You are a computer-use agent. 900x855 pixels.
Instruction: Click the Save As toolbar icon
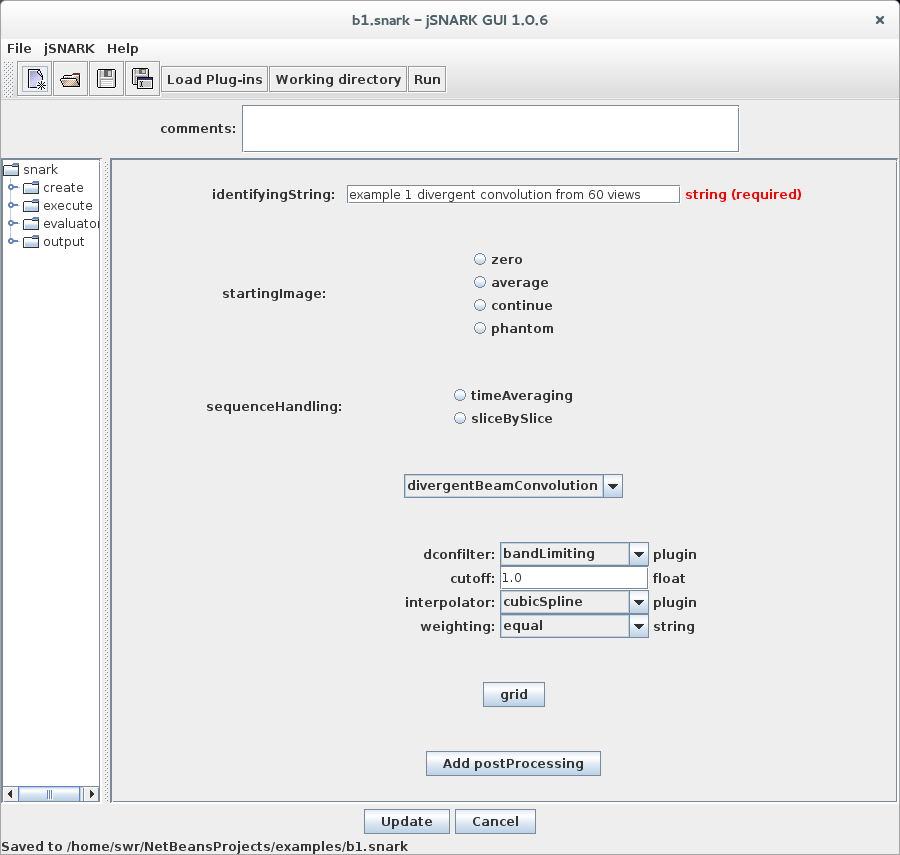[142, 79]
